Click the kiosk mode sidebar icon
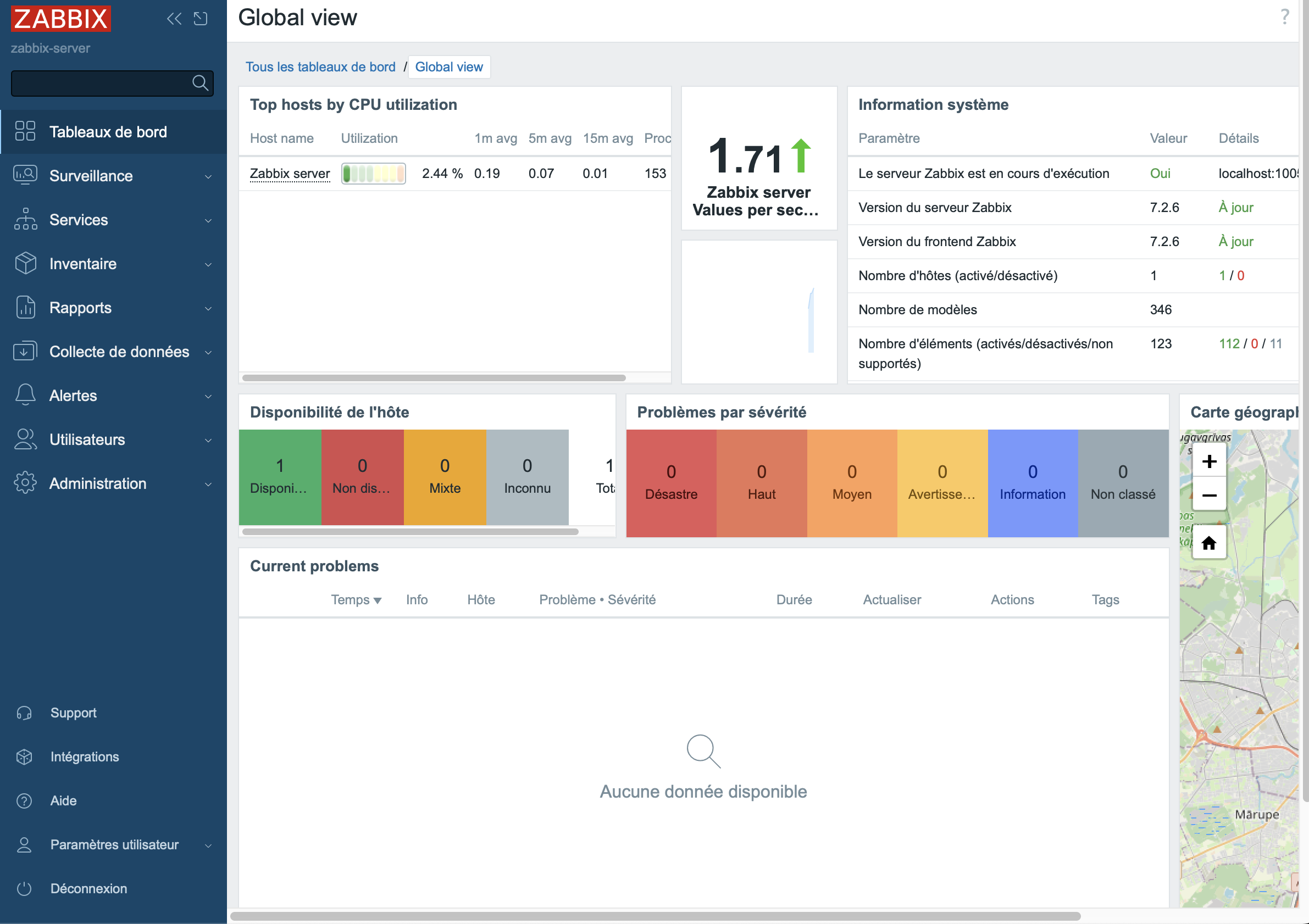 [201, 19]
